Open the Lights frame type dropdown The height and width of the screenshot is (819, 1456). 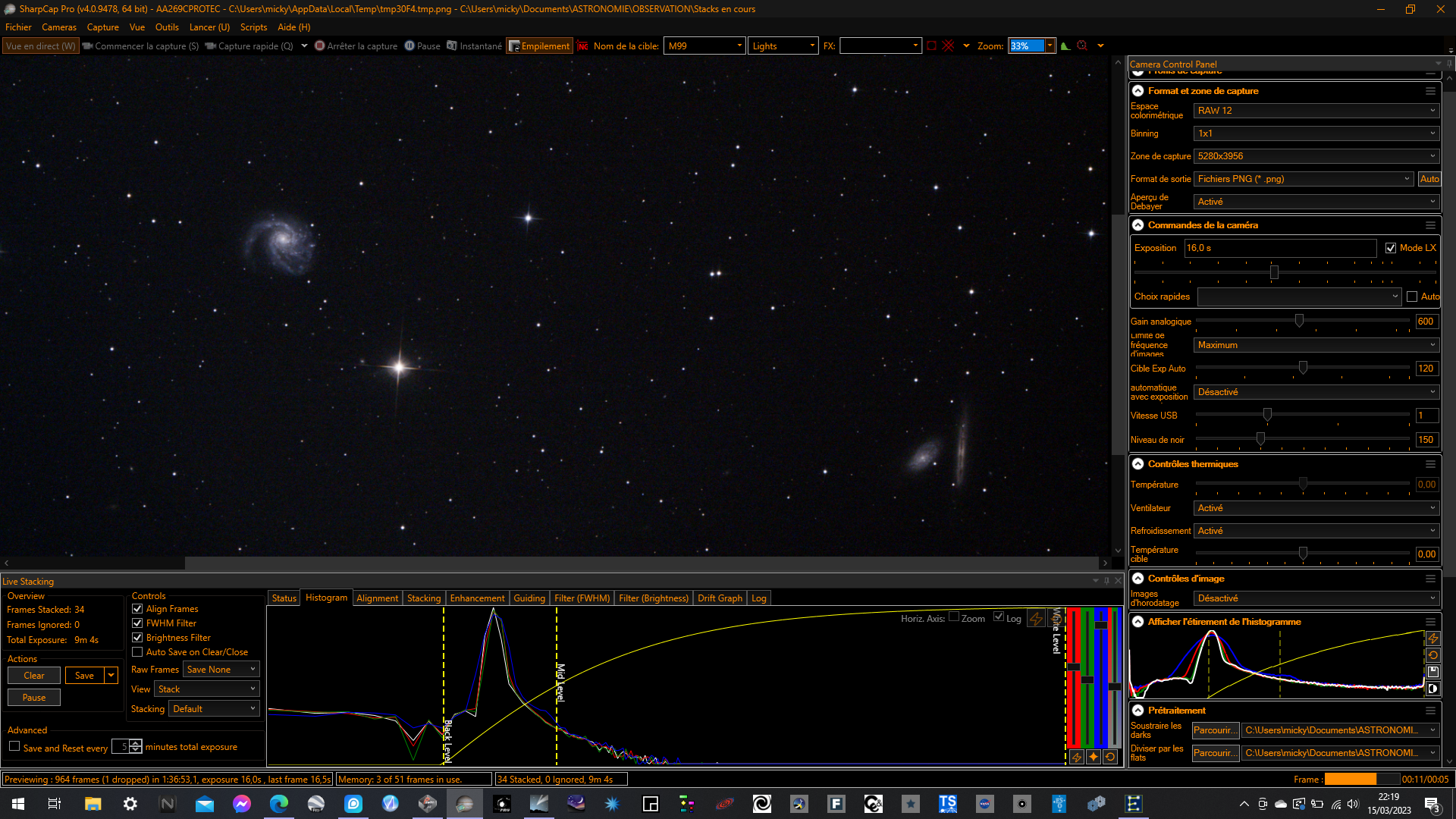pyautogui.click(x=783, y=46)
